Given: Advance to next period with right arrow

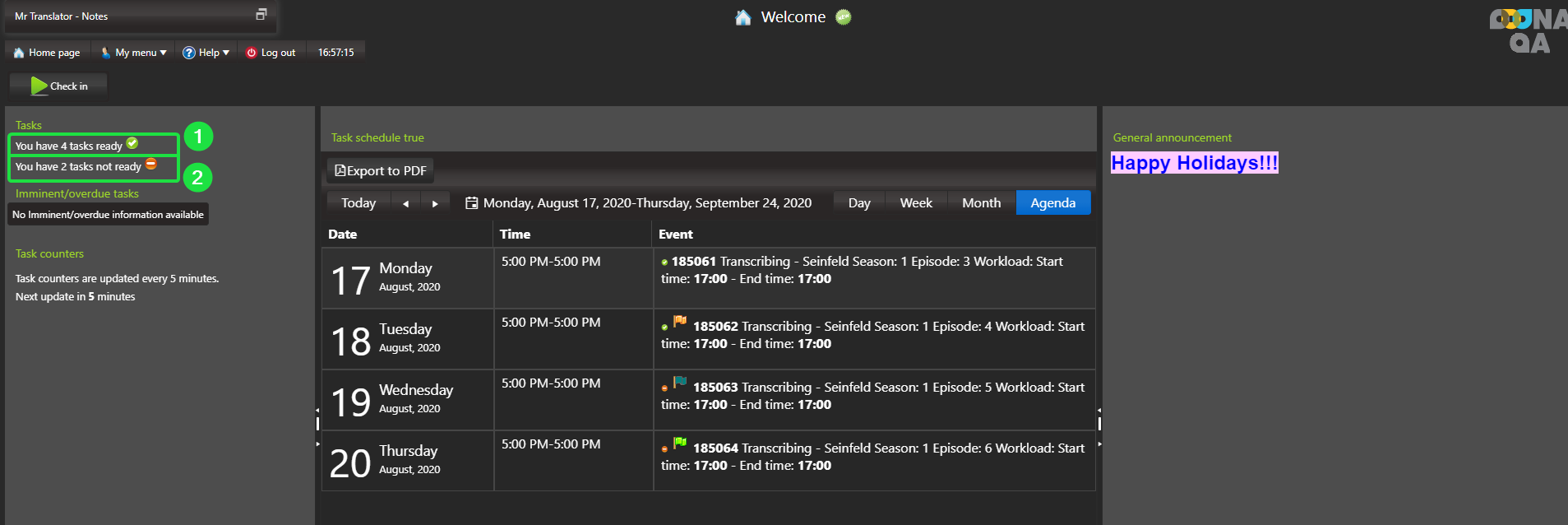Looking at the screenshot, I should [x=435, y=203].
